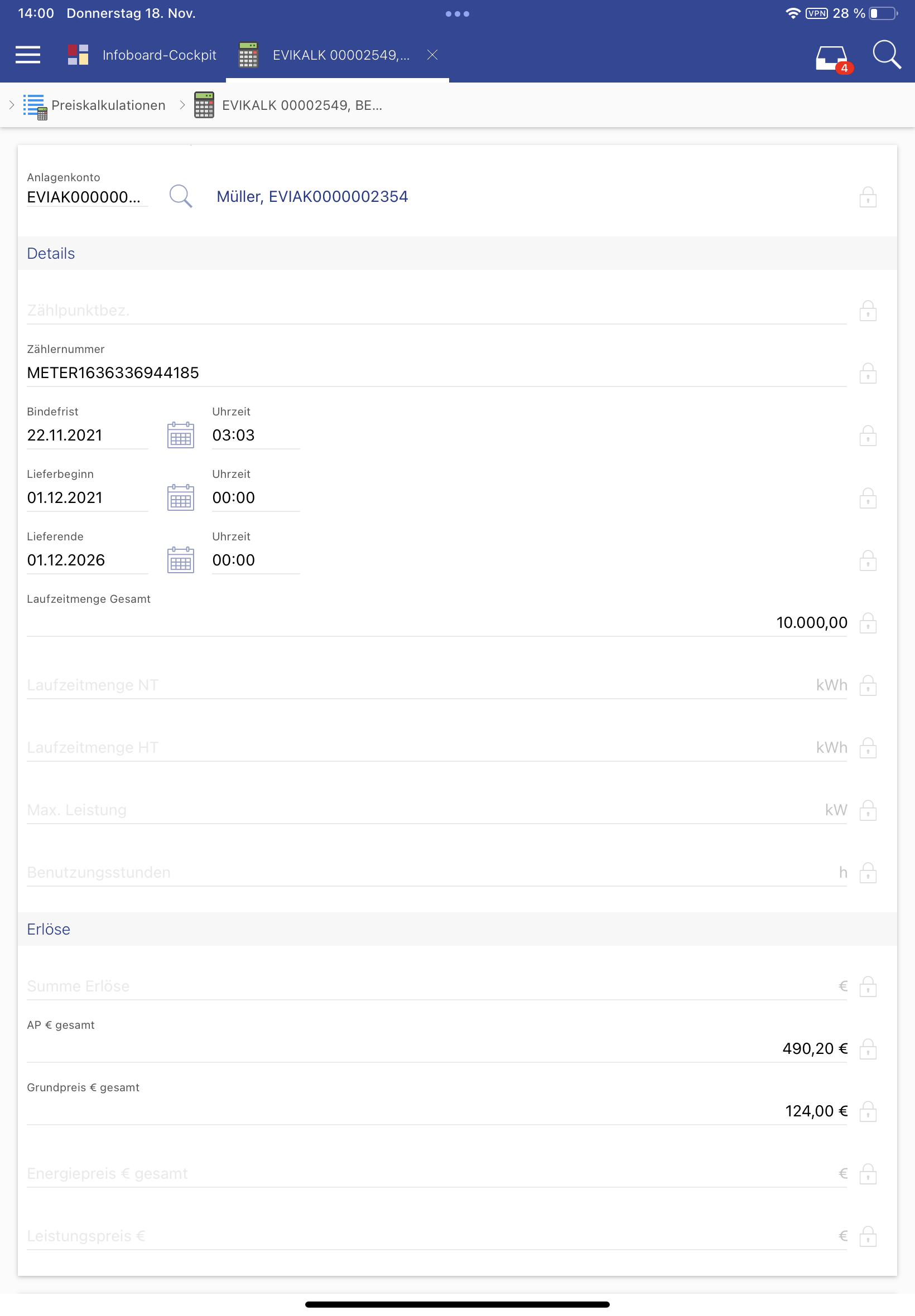
Task: Expand breadcrumb chevron before Preiskalkulationen
Action: point(12,105)
